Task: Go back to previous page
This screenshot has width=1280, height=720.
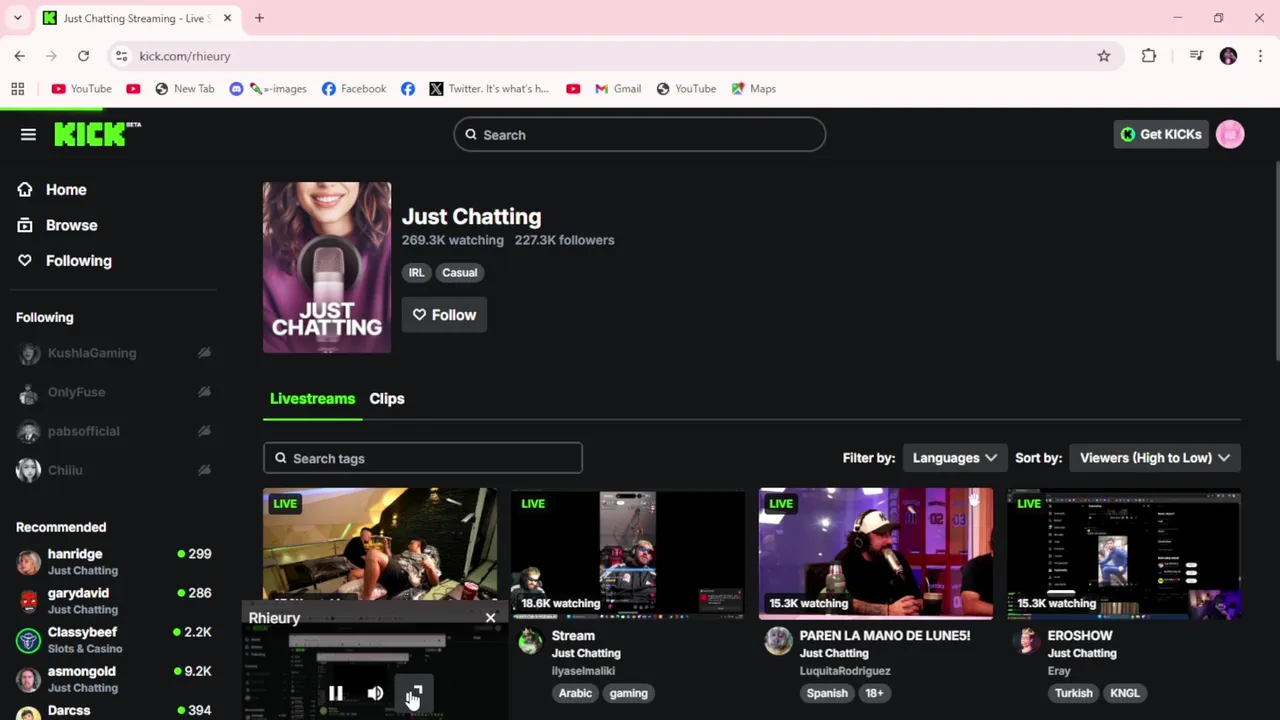Action: 20,56
